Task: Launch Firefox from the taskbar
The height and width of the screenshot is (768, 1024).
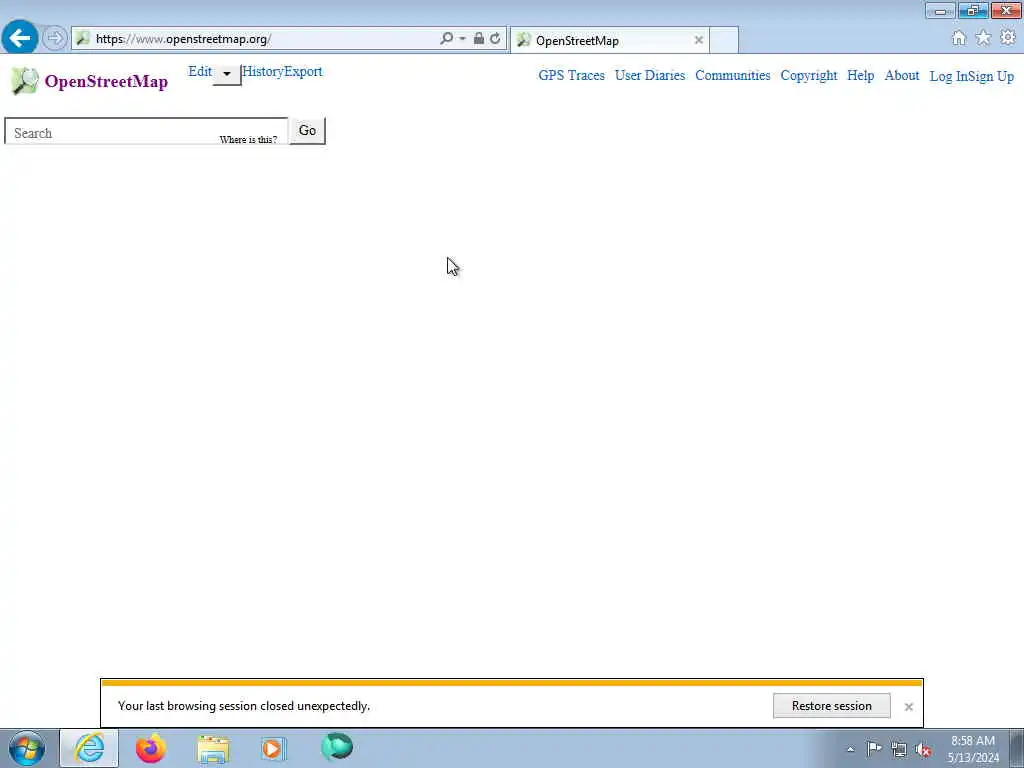Action: 151,748
